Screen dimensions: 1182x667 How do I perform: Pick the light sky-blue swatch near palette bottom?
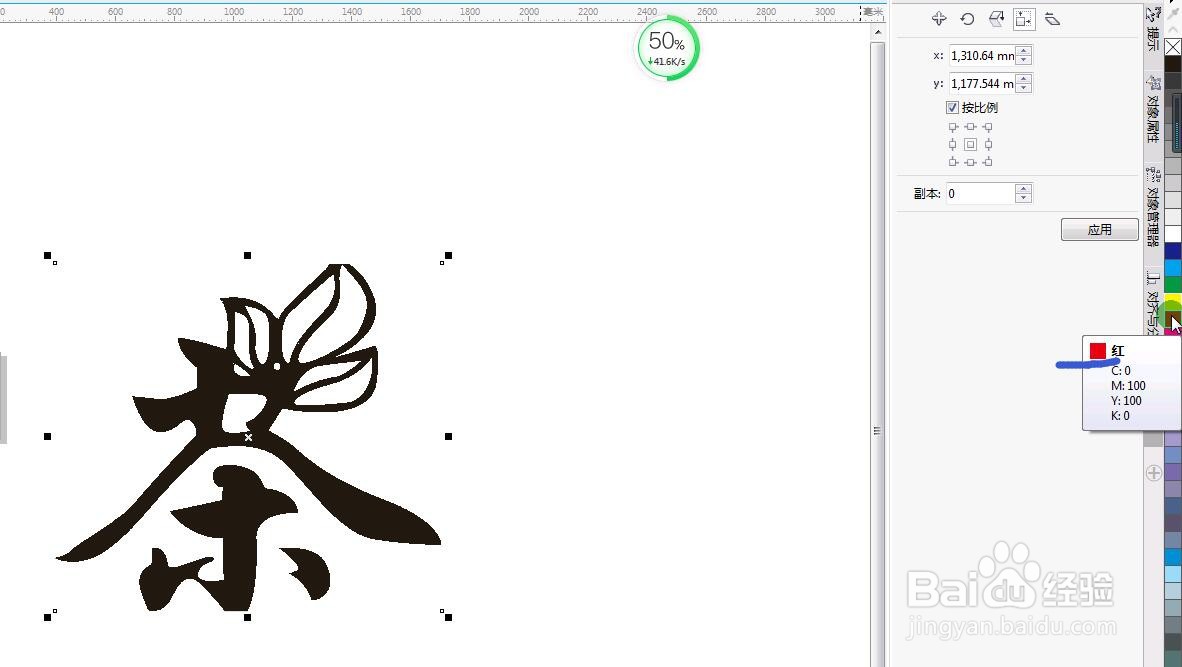tap(1173, 574)
